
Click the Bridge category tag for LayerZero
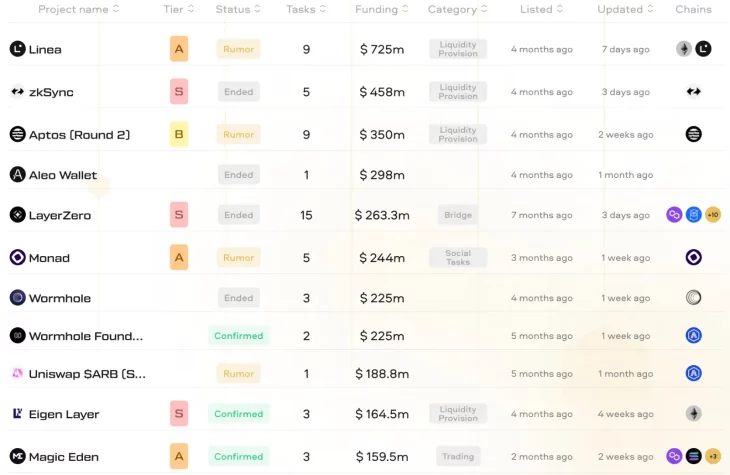click(458, 215)
